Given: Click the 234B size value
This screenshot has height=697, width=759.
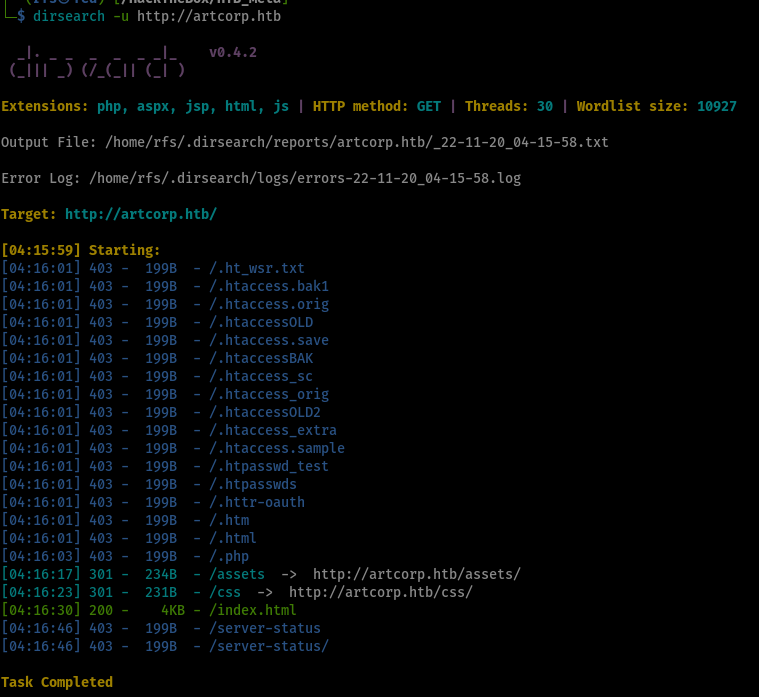Looking at the screenshot, I should (x=161, y=574).
